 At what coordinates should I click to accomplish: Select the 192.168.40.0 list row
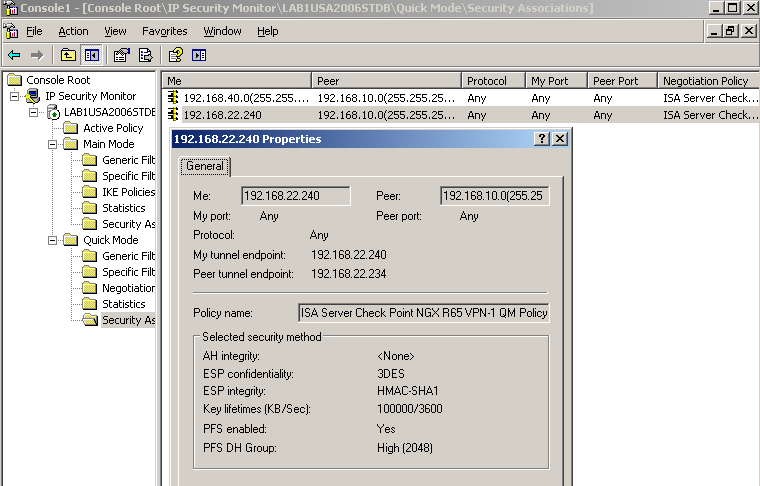coord(461,98)
